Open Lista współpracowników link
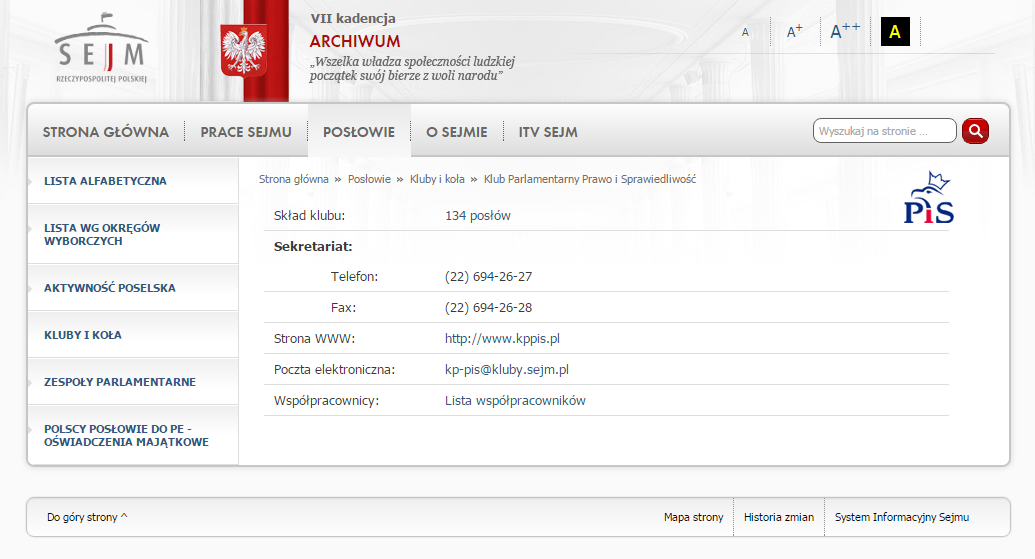This screenshot has width=1035, height=559. 515,401
